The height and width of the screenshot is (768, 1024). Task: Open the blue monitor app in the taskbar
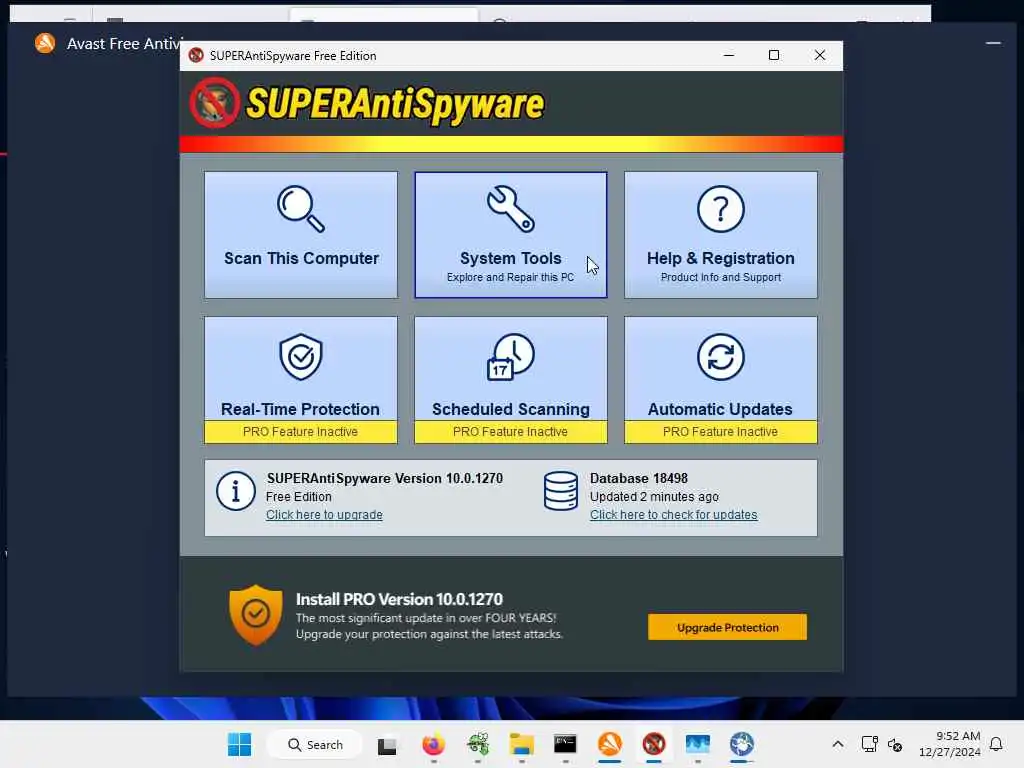(x=697, y=744)
